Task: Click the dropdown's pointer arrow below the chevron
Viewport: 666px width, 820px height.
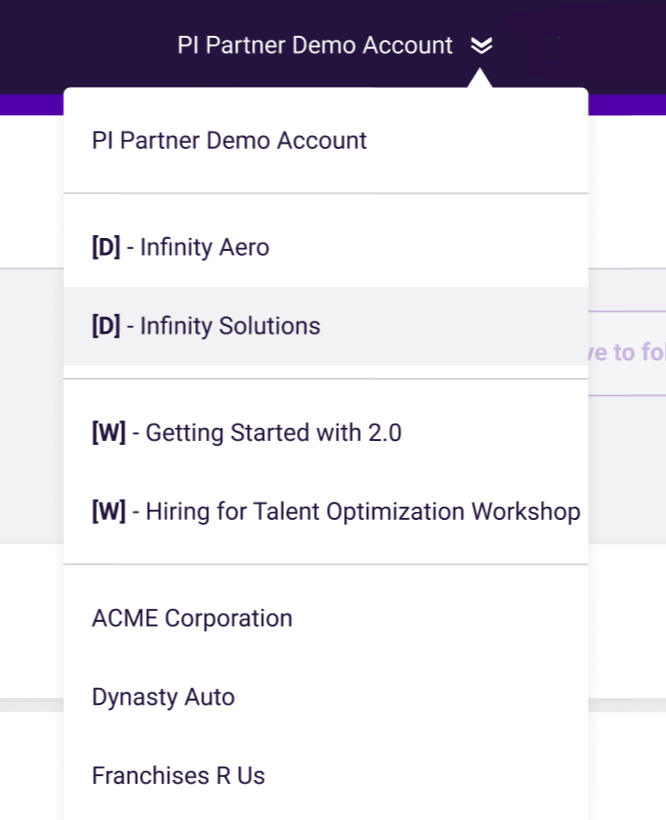Action: point(482,79)
